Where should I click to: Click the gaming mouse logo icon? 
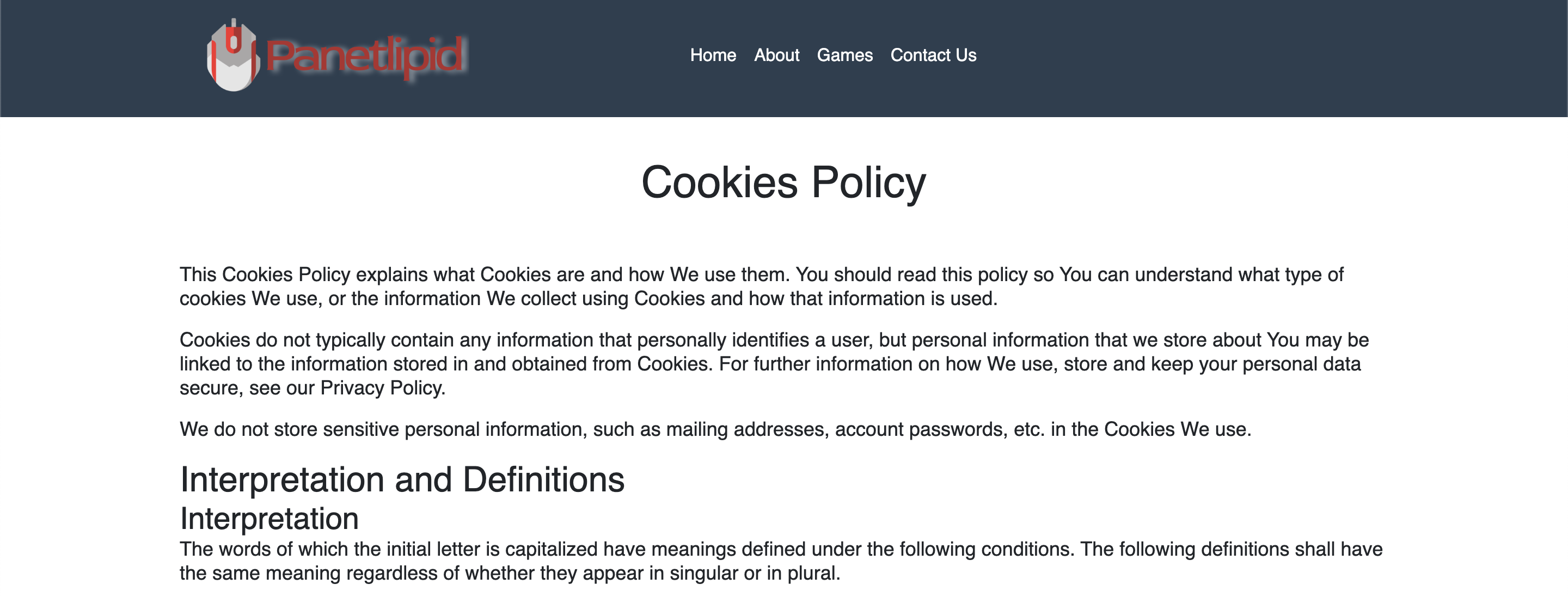(233, 56)
